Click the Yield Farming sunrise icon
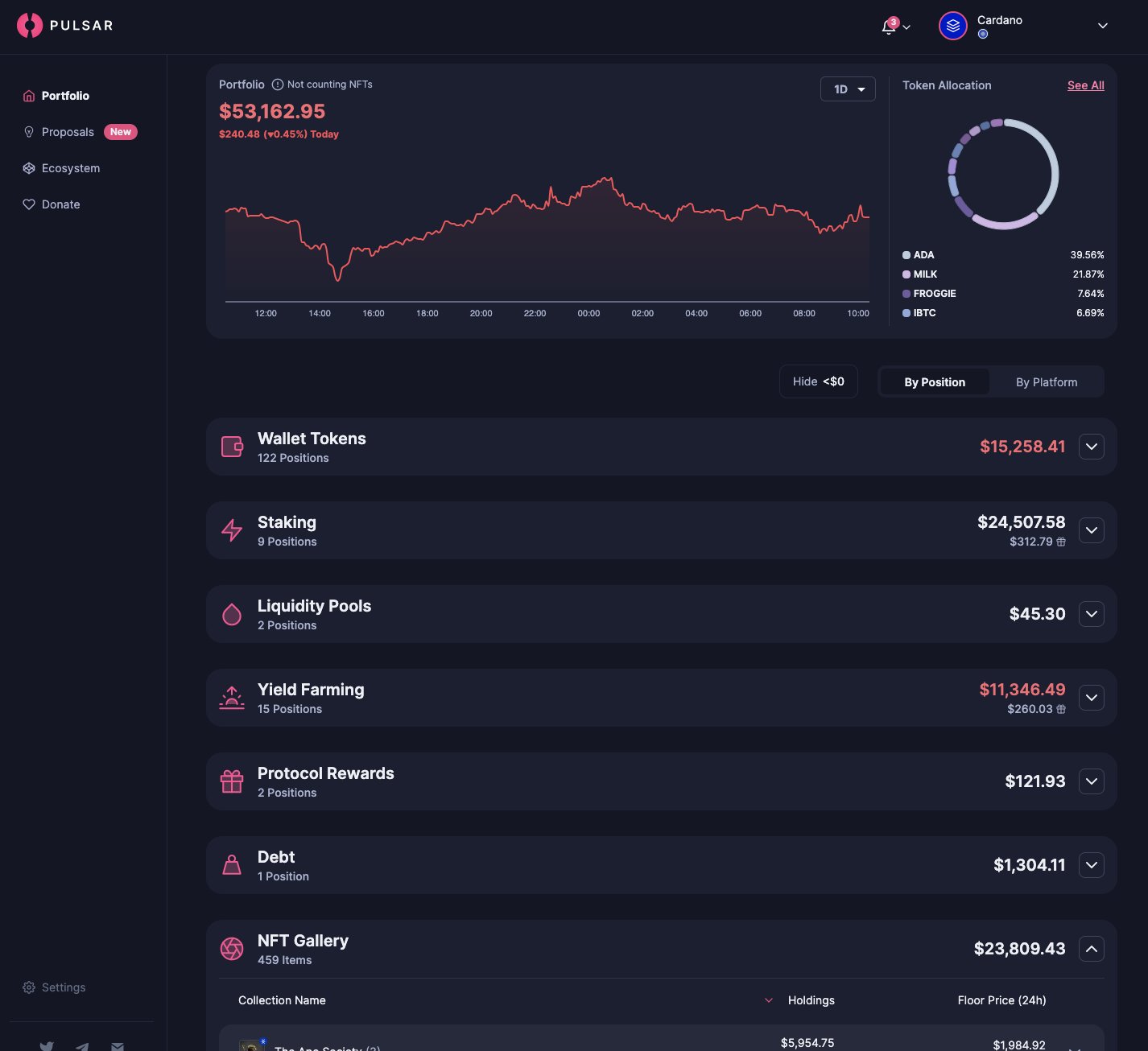Viewport: 1148px width, 1051px height. (x=232, y=698)
